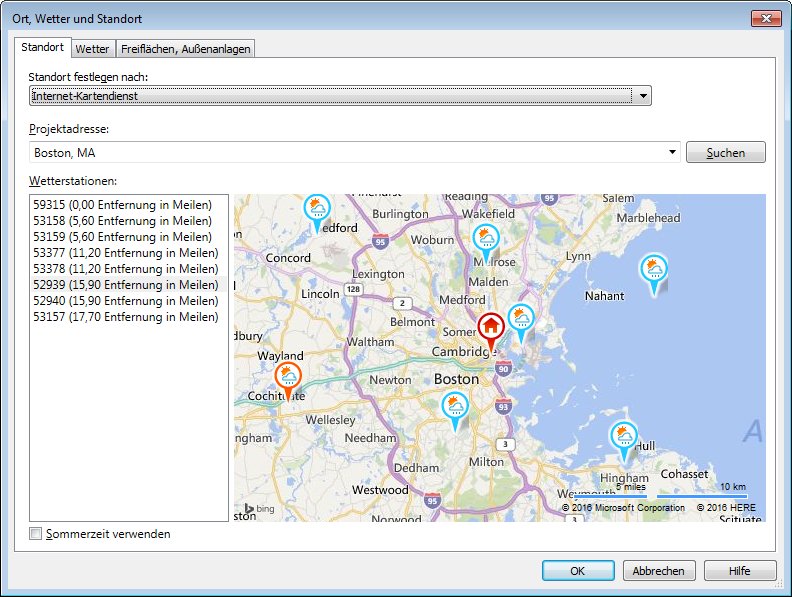Click the red home project location pin
This screenshot has width=792, height=597.
[491, 329]
